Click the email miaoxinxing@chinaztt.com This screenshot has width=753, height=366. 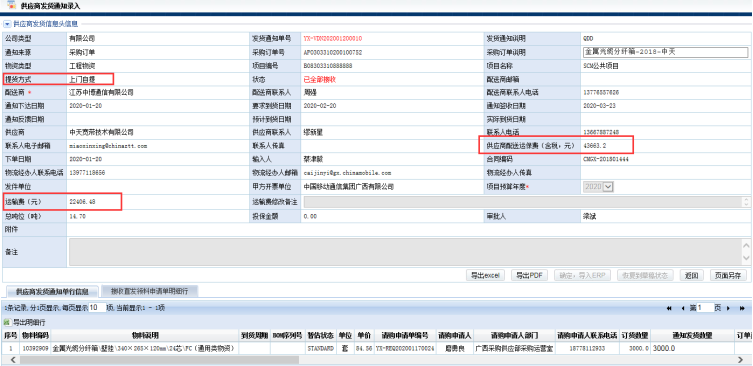coord(108,146)
